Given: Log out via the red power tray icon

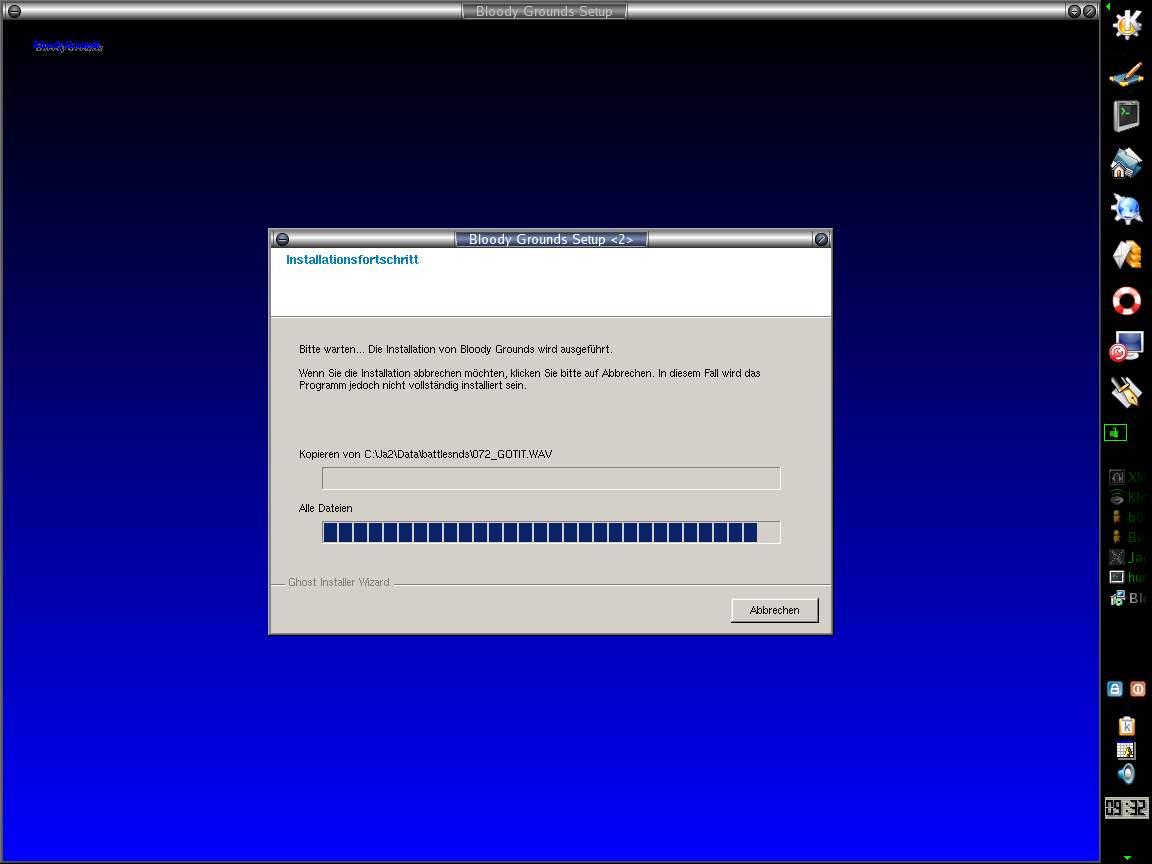Looking at the screenshot, I should [x=1138, y=689].
